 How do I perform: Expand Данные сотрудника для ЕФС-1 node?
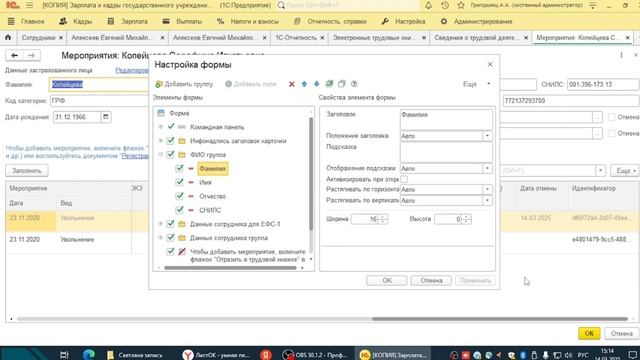click(160, 224)
